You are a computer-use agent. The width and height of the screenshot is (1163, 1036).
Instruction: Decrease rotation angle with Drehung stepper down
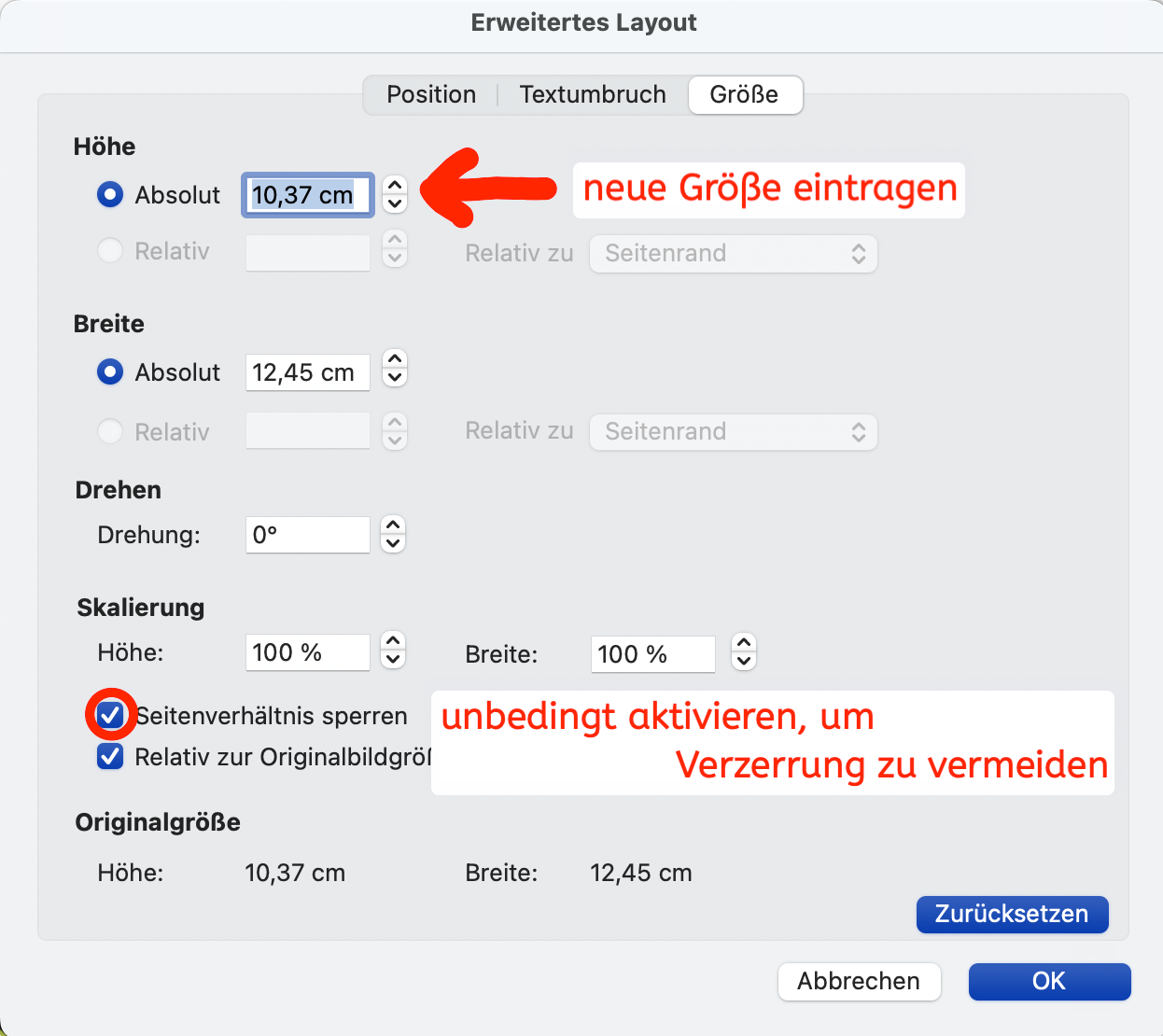pos(393,543)
